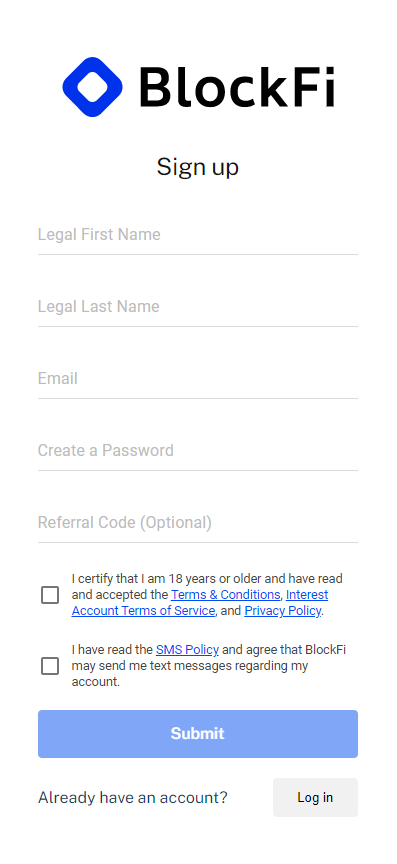Click the 'Already have an account?' text

point(133,797)
